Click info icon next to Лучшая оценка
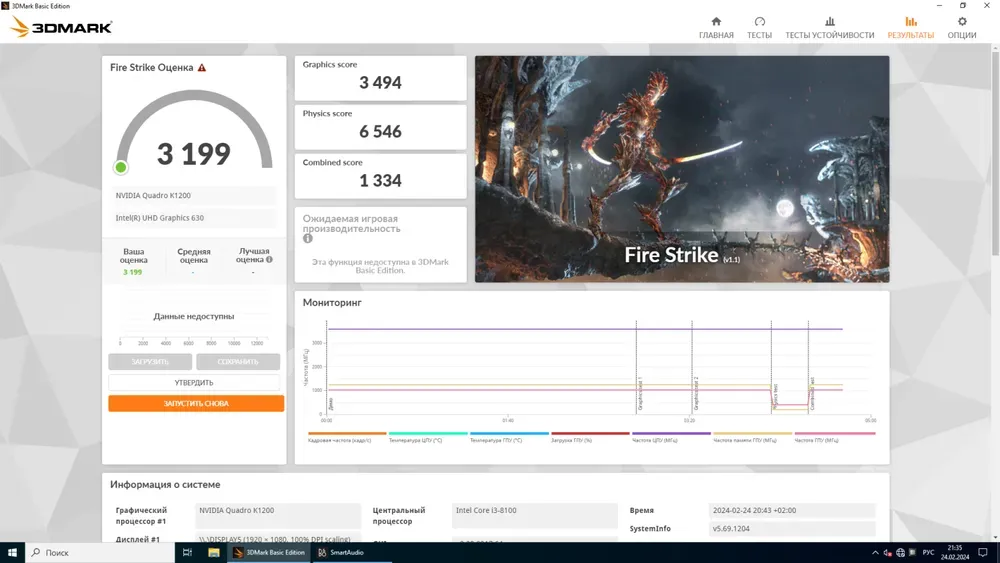This screenshot has height=563, width=1000. pos(269,259)
